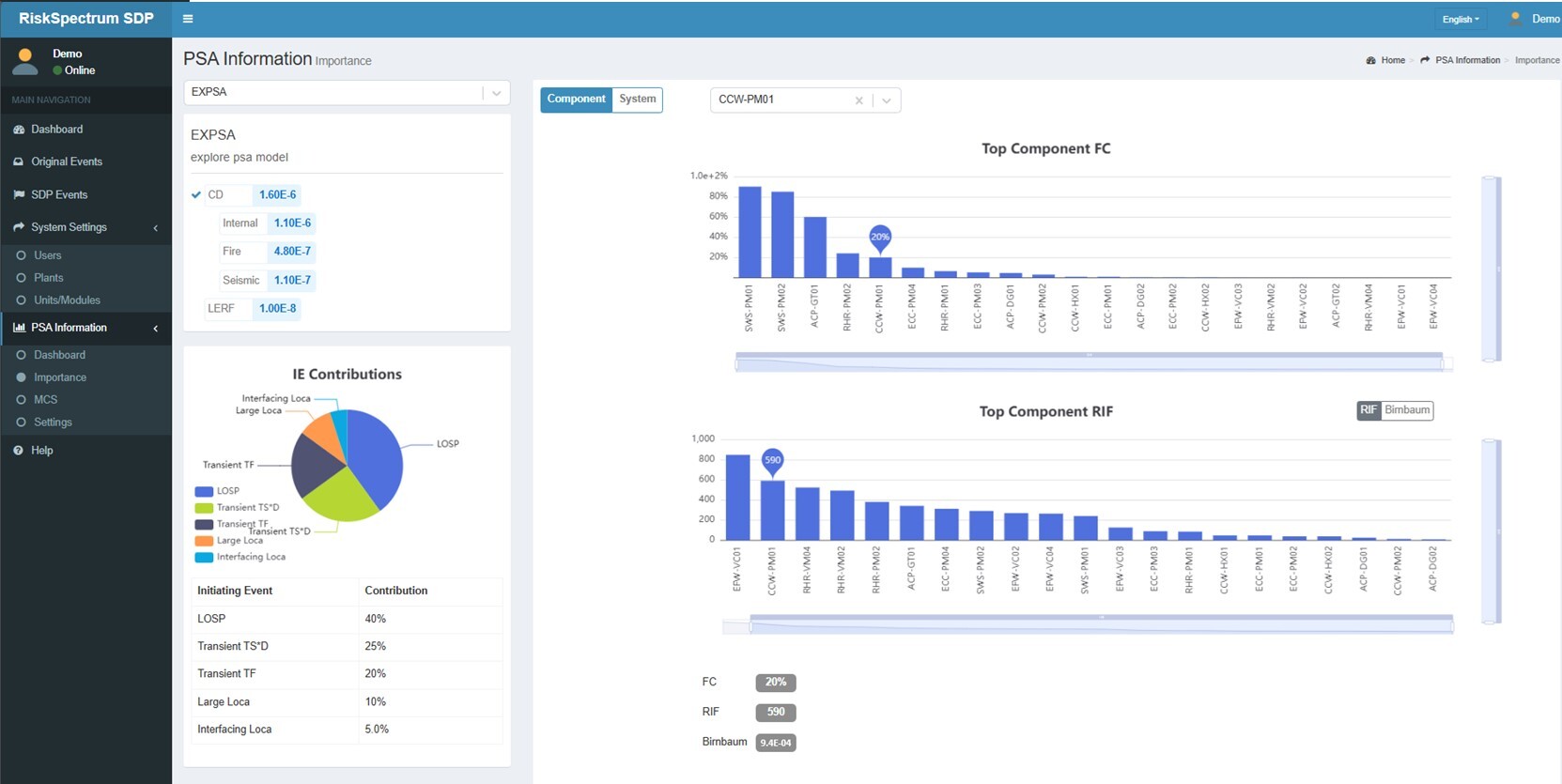Screen dimensions: 1562x784
Task: Click the Help question mark icon
Action: pyautogui.click(x=19, y=451)
